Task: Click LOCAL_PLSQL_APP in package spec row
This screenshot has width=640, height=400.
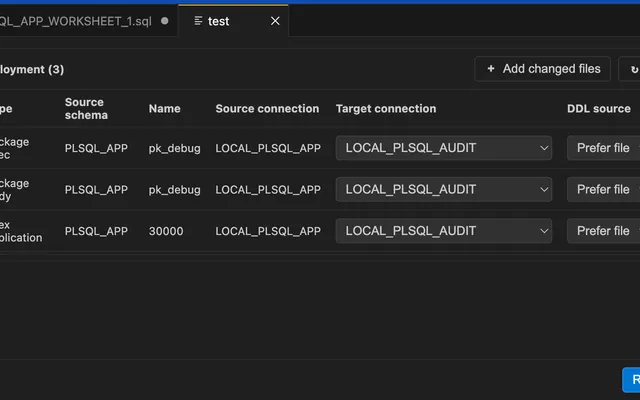Action: 268,148
